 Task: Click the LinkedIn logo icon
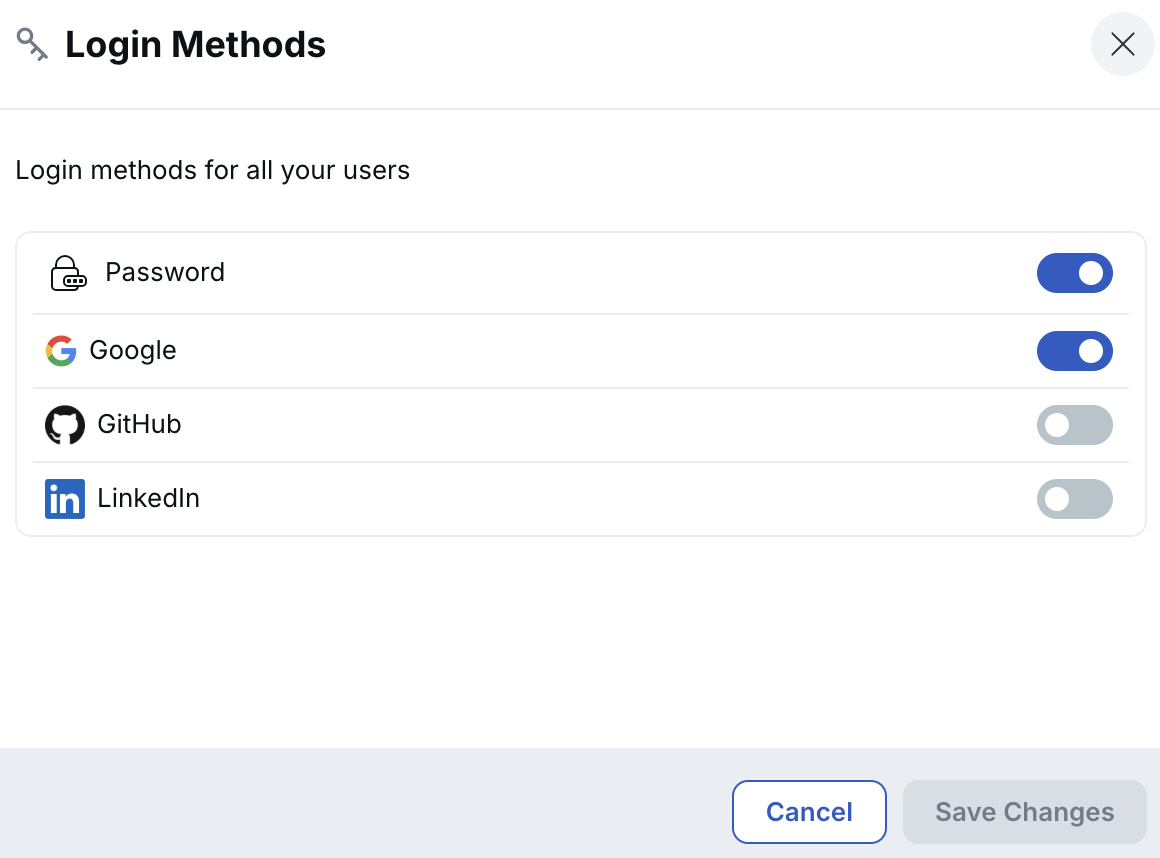[64, 498]
